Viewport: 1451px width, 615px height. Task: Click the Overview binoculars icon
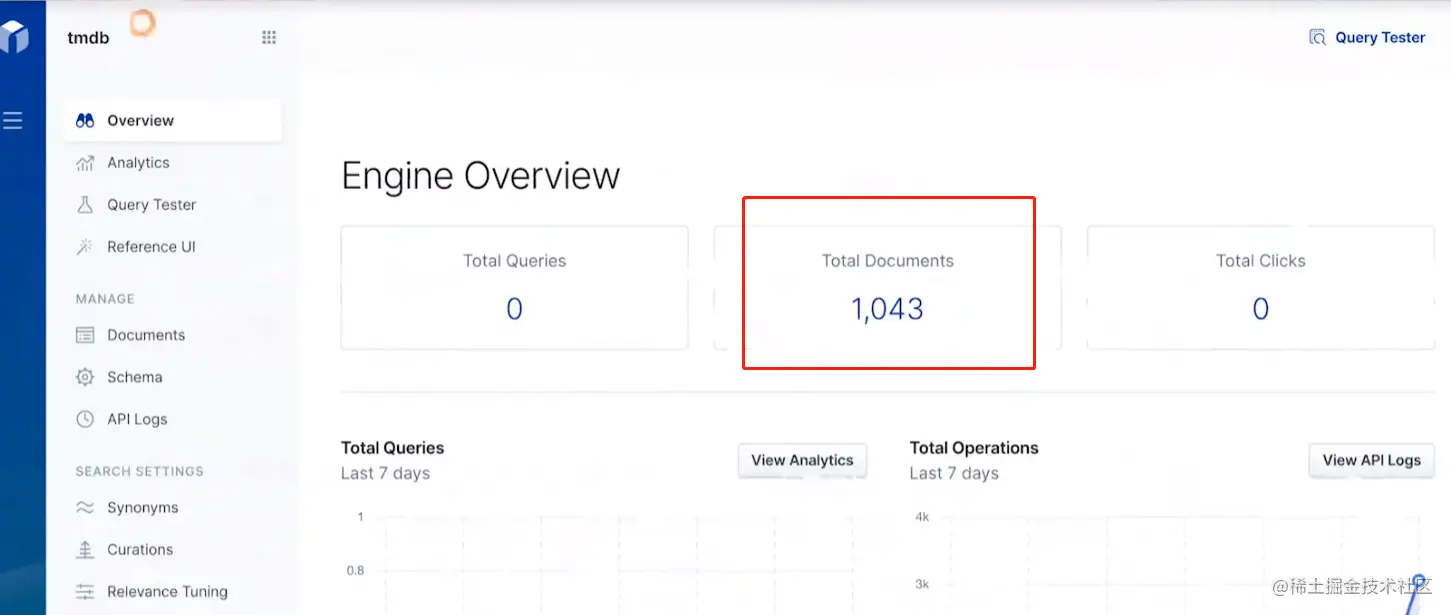tap(85, 121)
